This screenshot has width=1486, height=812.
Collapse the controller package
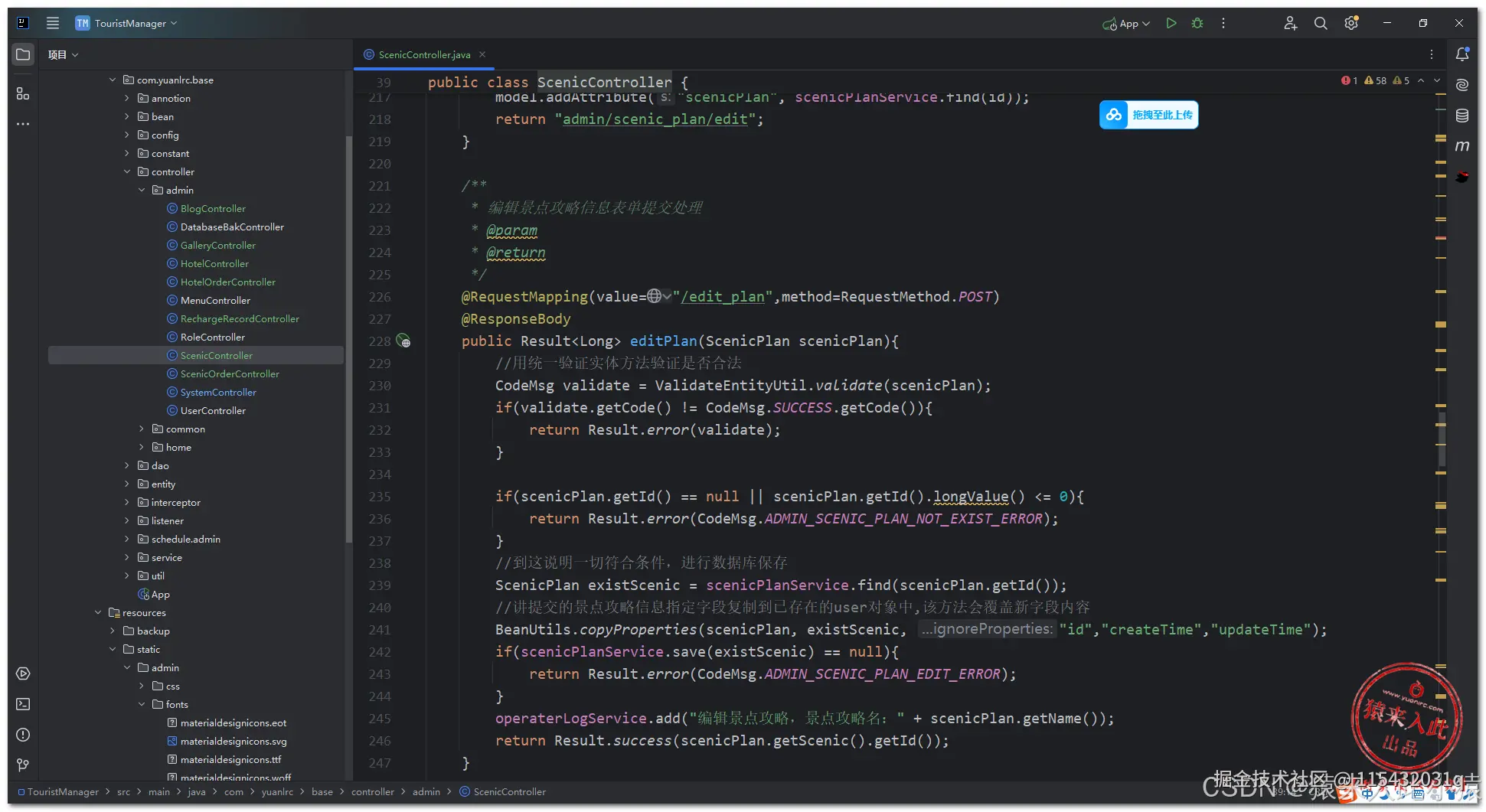[x=127, y=171]
